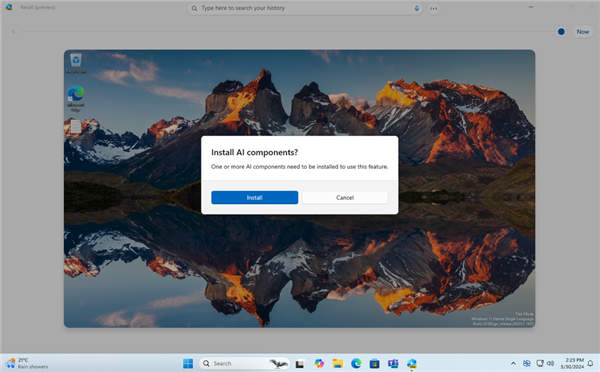Open File Explorer from the taskbar
The height and width of the screenshot is (372, 600).
tap(338, 363)
